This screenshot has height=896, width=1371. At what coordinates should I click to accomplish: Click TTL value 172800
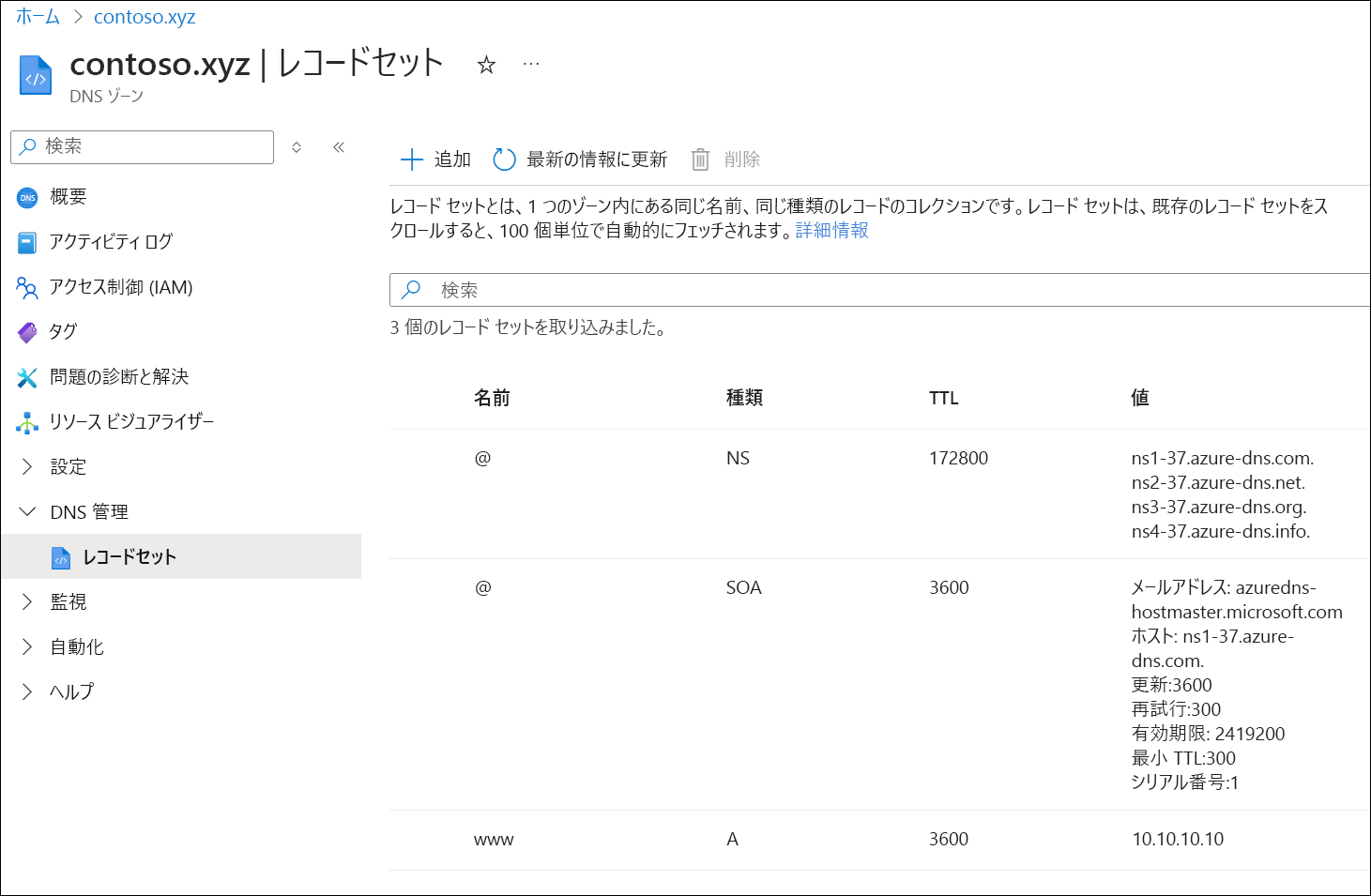pyautogui.click(x=959, y=458)
